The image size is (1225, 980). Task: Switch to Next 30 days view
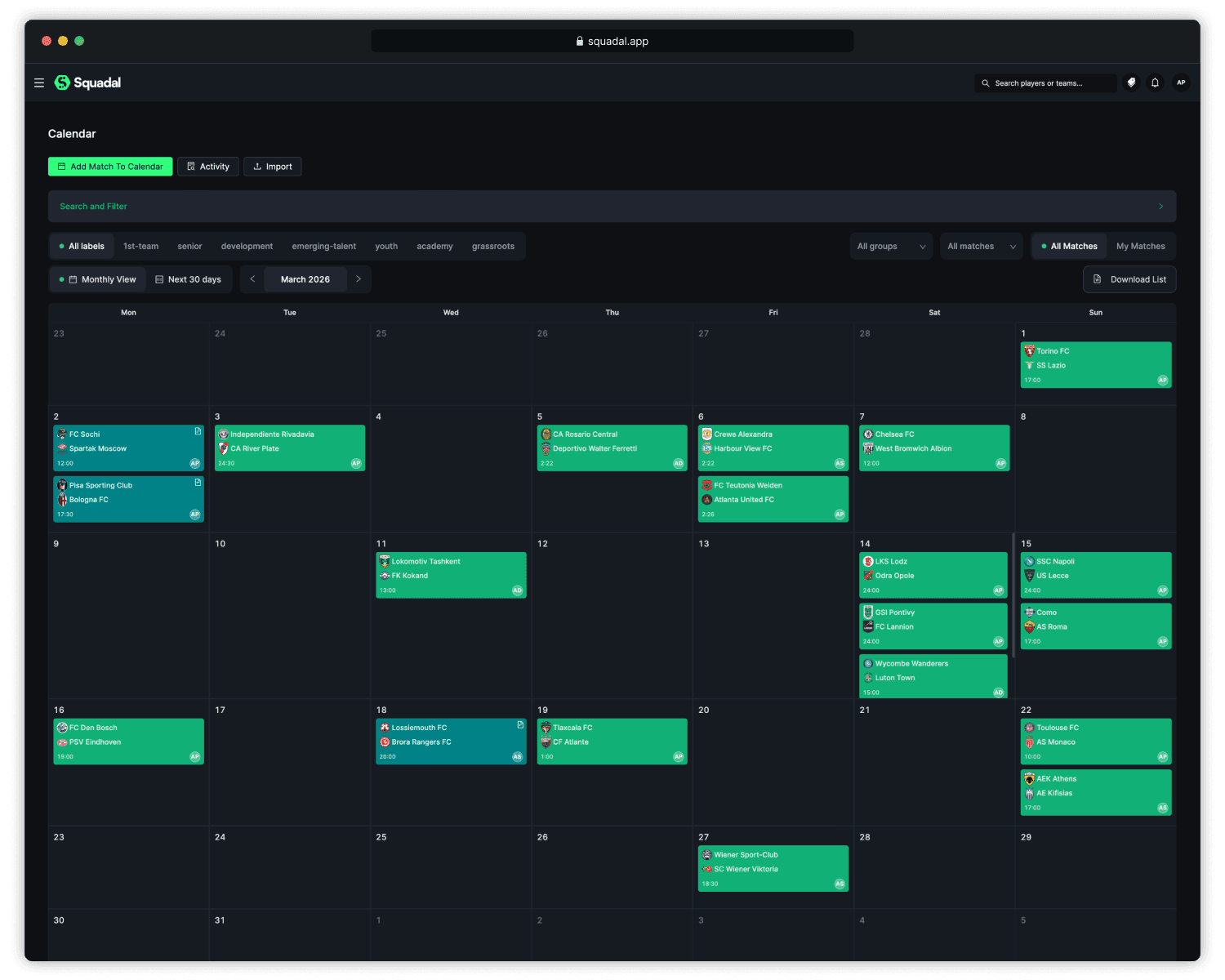[189, 279]
